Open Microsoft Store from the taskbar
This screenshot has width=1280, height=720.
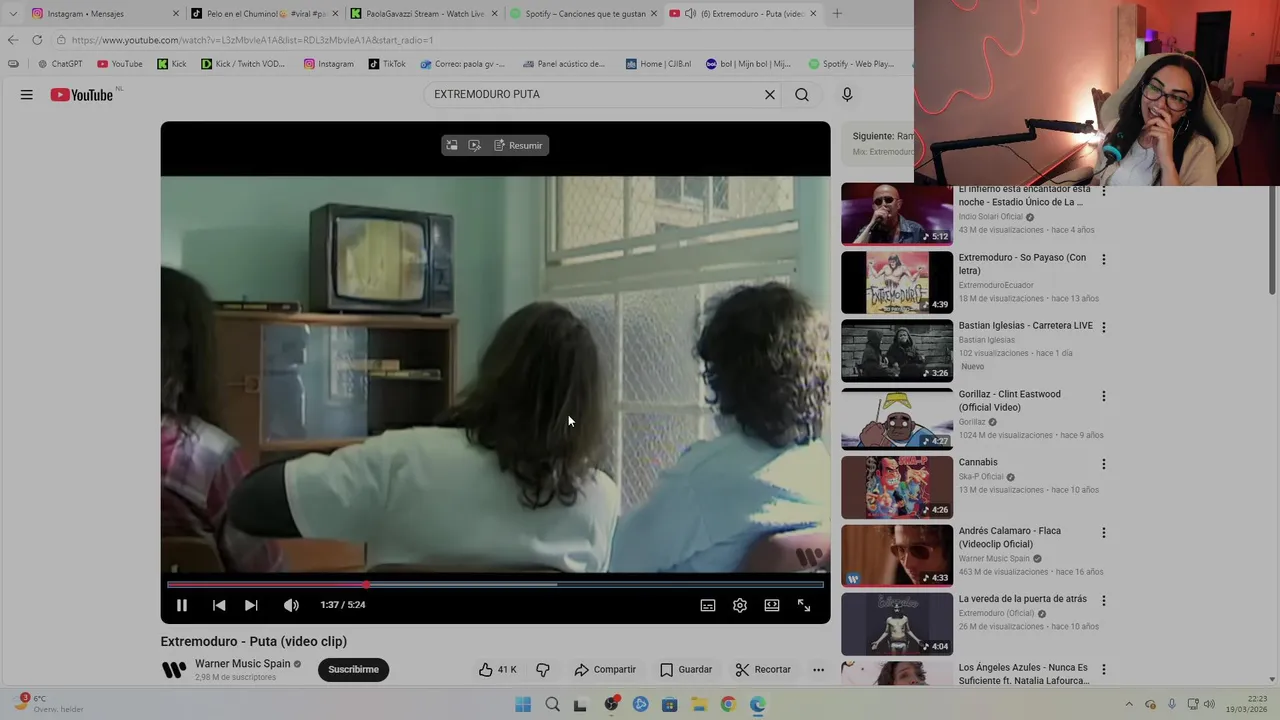pyautogui.click(x=669, y=705)
